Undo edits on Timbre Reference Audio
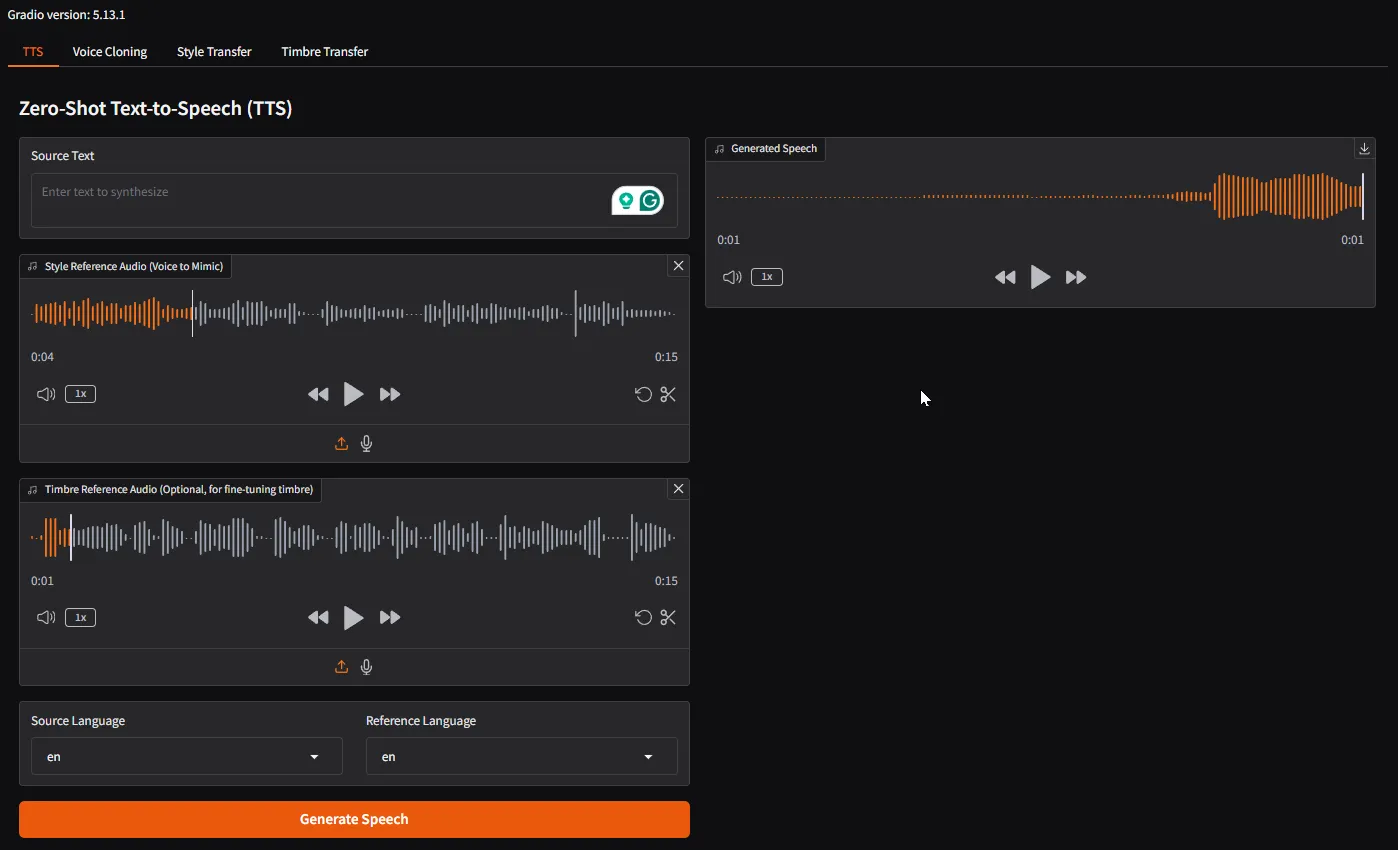This screenshot has width=1398, height=850. (x=644, y=617)
